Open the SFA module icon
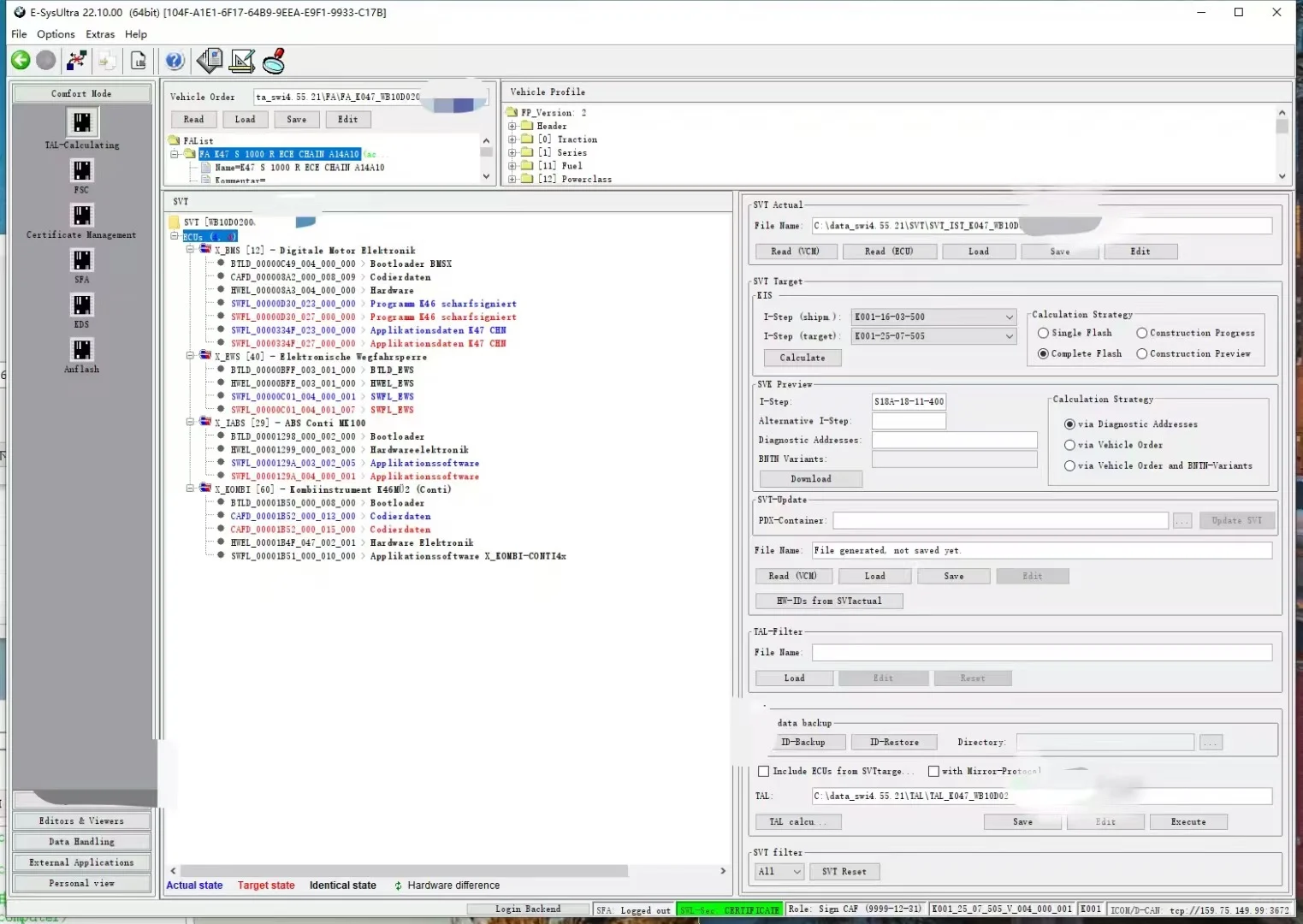Screen dimensions: 1303x924 tap(82, 259)
